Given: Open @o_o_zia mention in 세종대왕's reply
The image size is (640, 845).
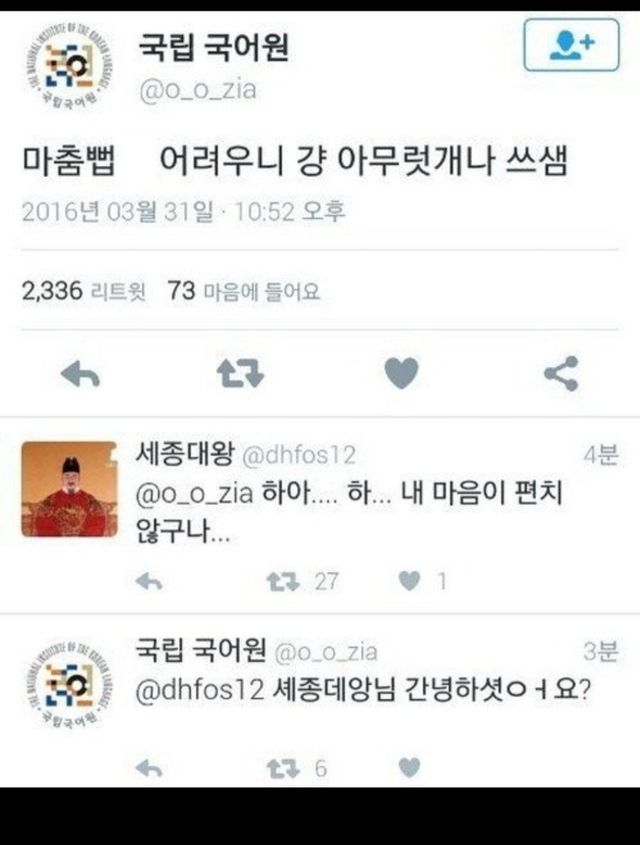Looking at the screenshot, I should point(194,494).
